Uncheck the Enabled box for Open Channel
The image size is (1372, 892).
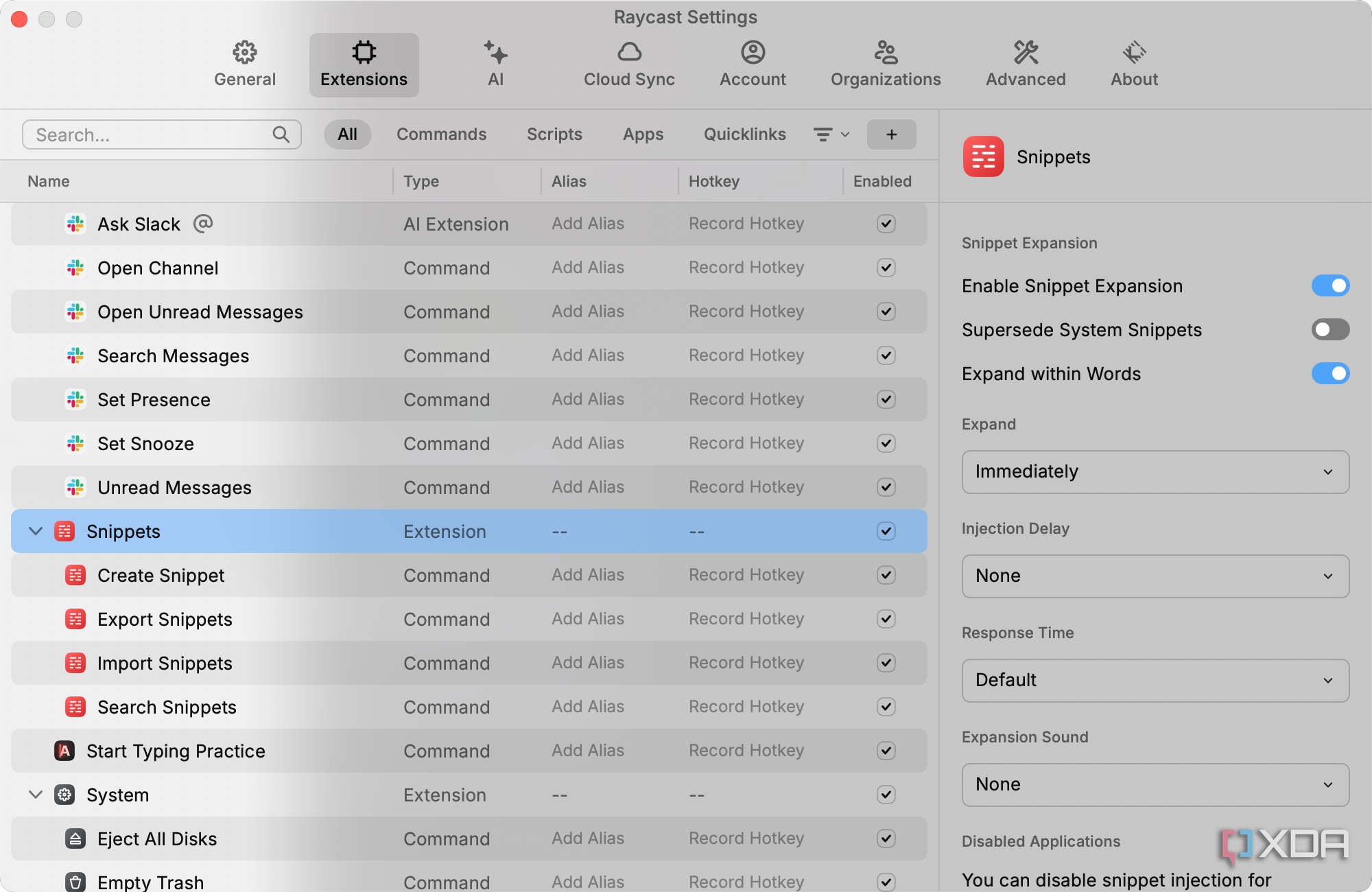886,268
